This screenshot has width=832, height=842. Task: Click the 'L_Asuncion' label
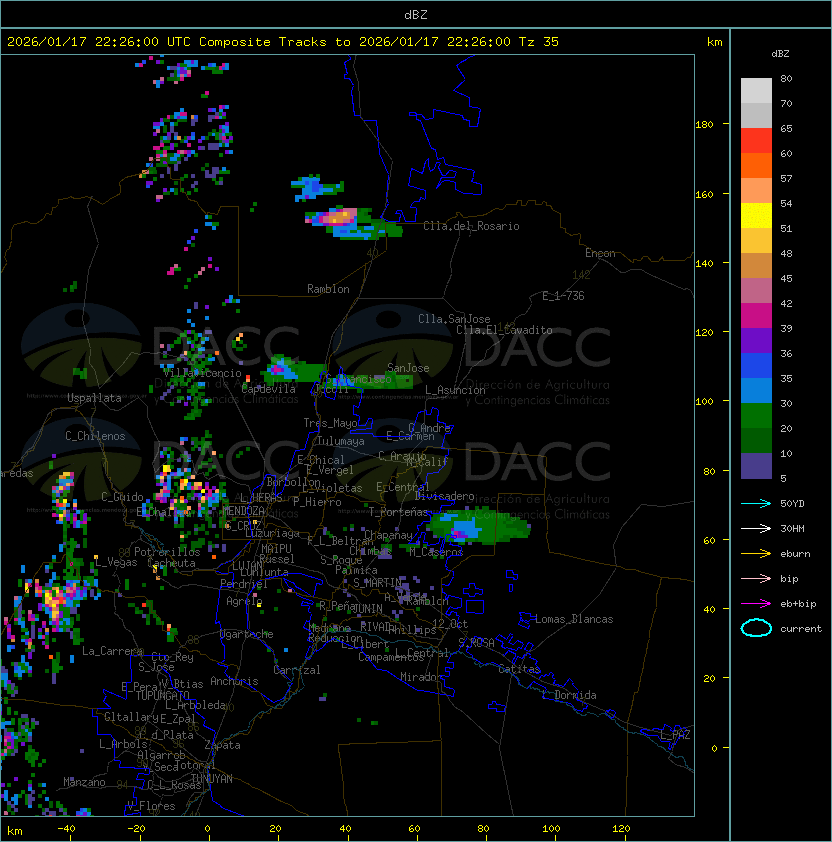coord(455,390)
